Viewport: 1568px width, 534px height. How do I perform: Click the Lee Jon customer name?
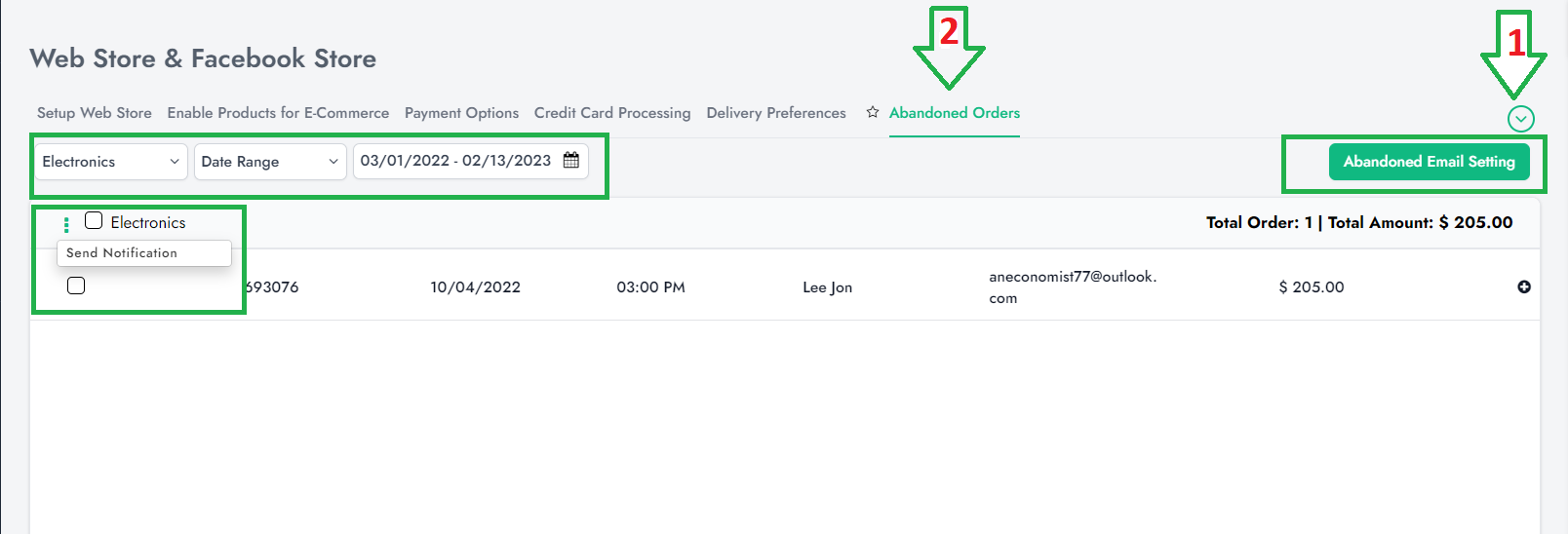827,287
